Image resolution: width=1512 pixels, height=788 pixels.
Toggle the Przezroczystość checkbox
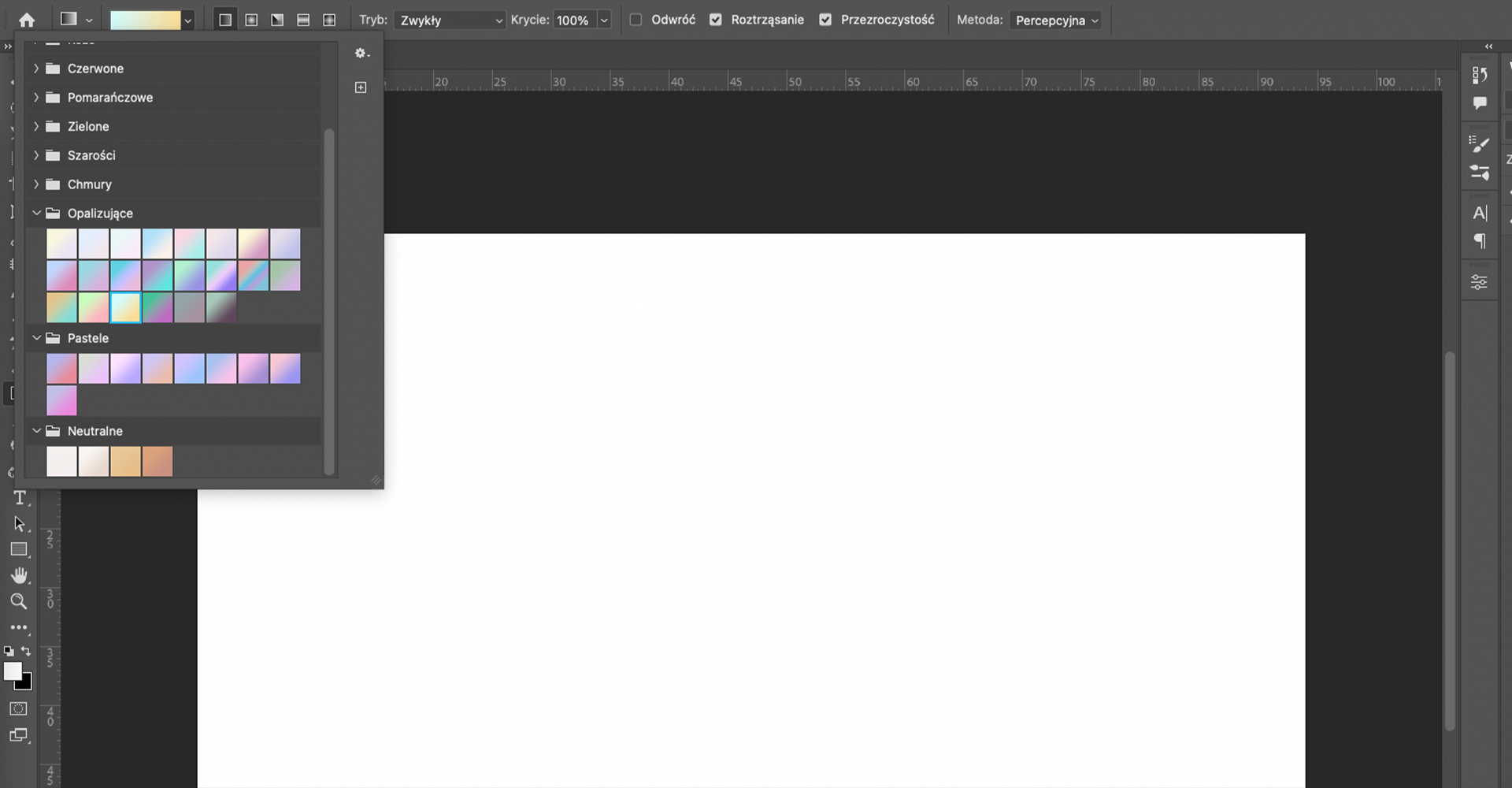[x=825, y=20]
